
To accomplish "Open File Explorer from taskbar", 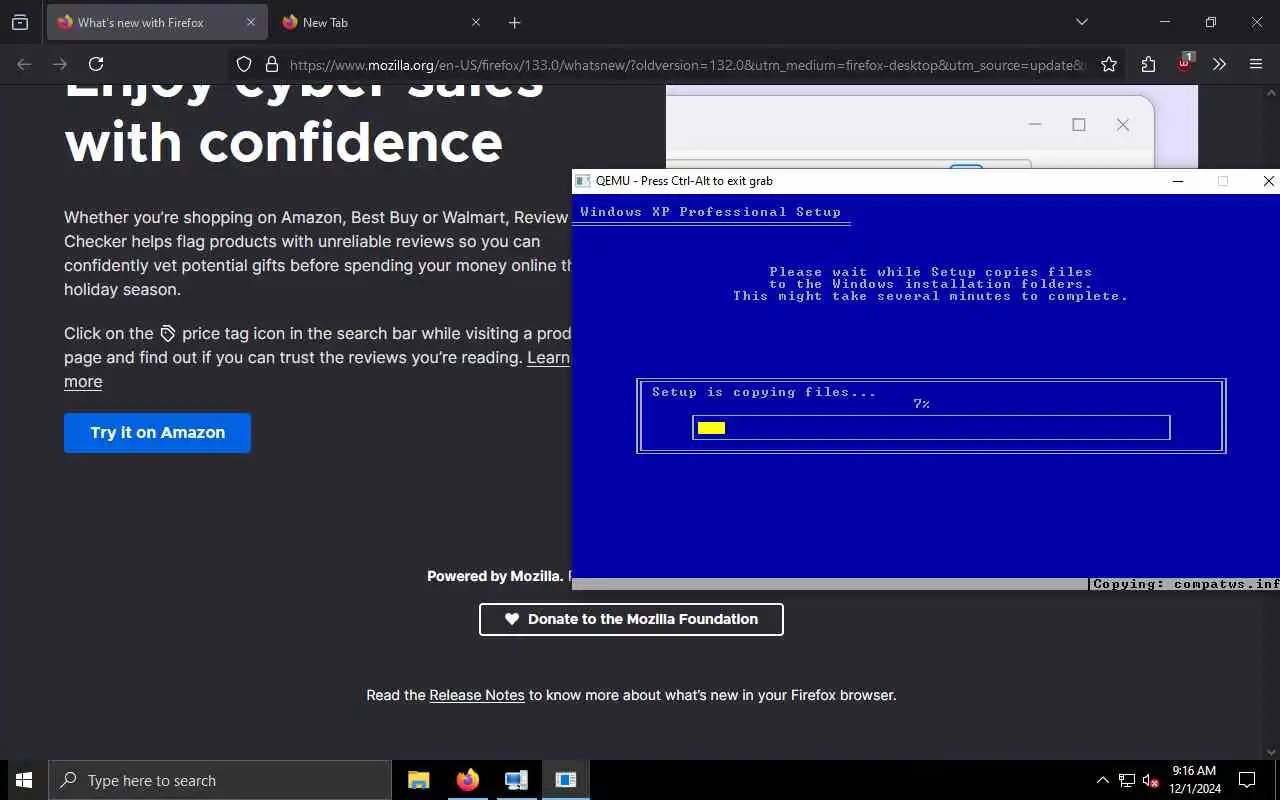I will coord(419,780).
